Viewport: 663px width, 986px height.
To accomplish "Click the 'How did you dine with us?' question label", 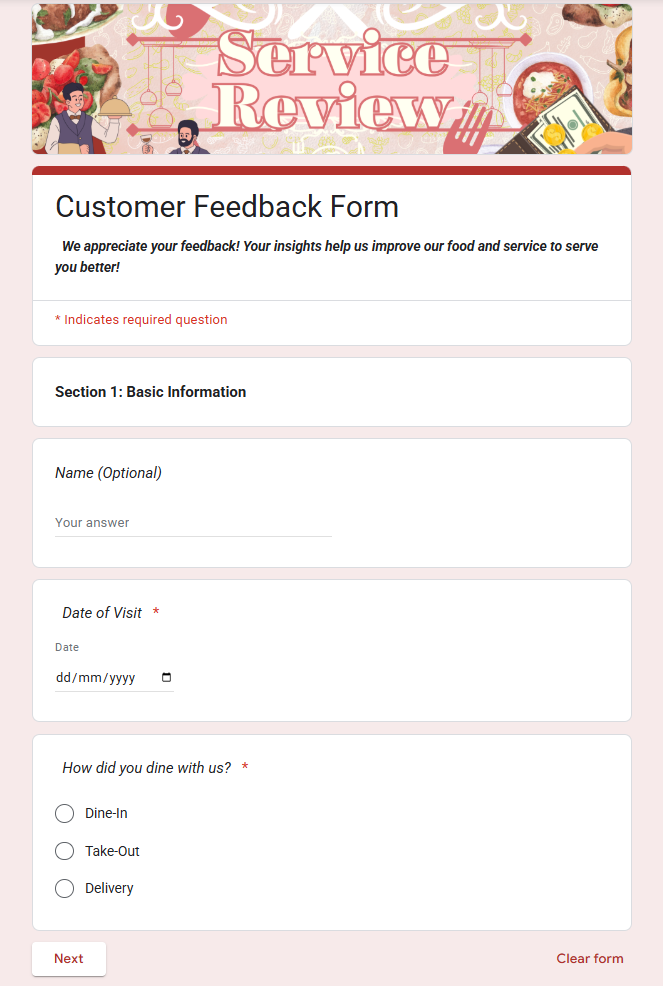I will click(x=147, y=768).
